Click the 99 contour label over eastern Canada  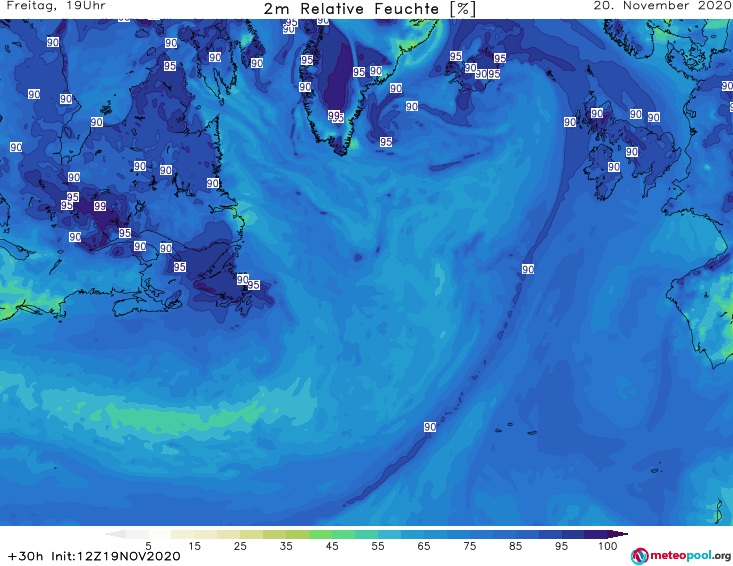pyautogui.click(x=100, y=206)
